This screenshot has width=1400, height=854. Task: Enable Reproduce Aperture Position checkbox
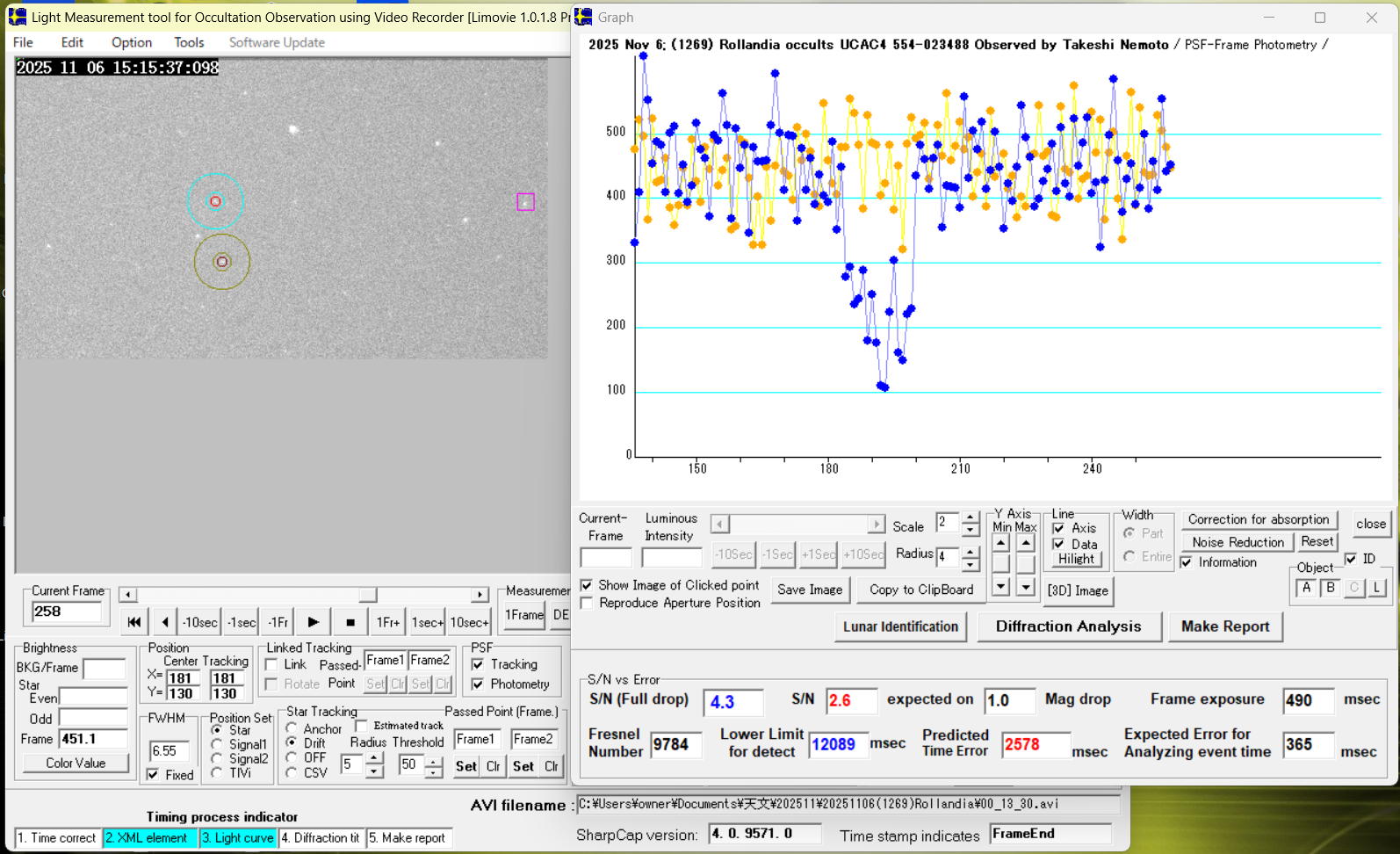pyautogui.click(x=587, y=603)
